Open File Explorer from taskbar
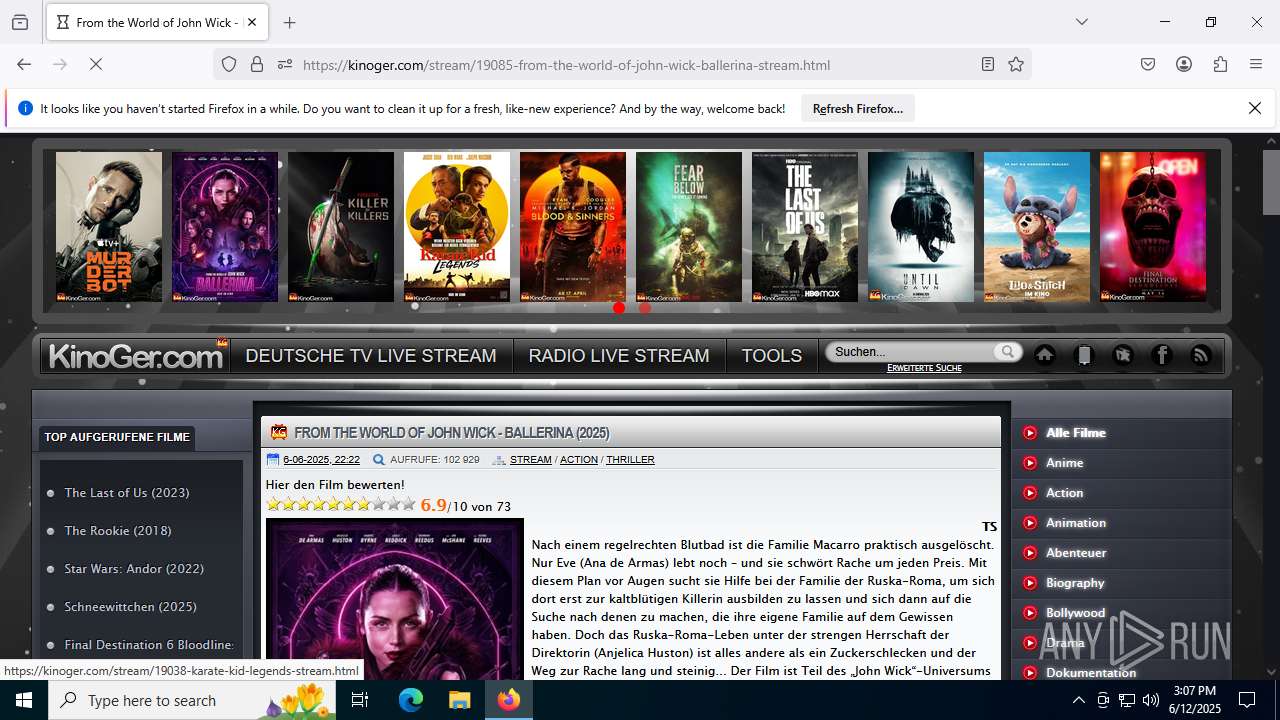Image resolution: width=1280 pixels, height=720 pixels. [x=459, y=700]
